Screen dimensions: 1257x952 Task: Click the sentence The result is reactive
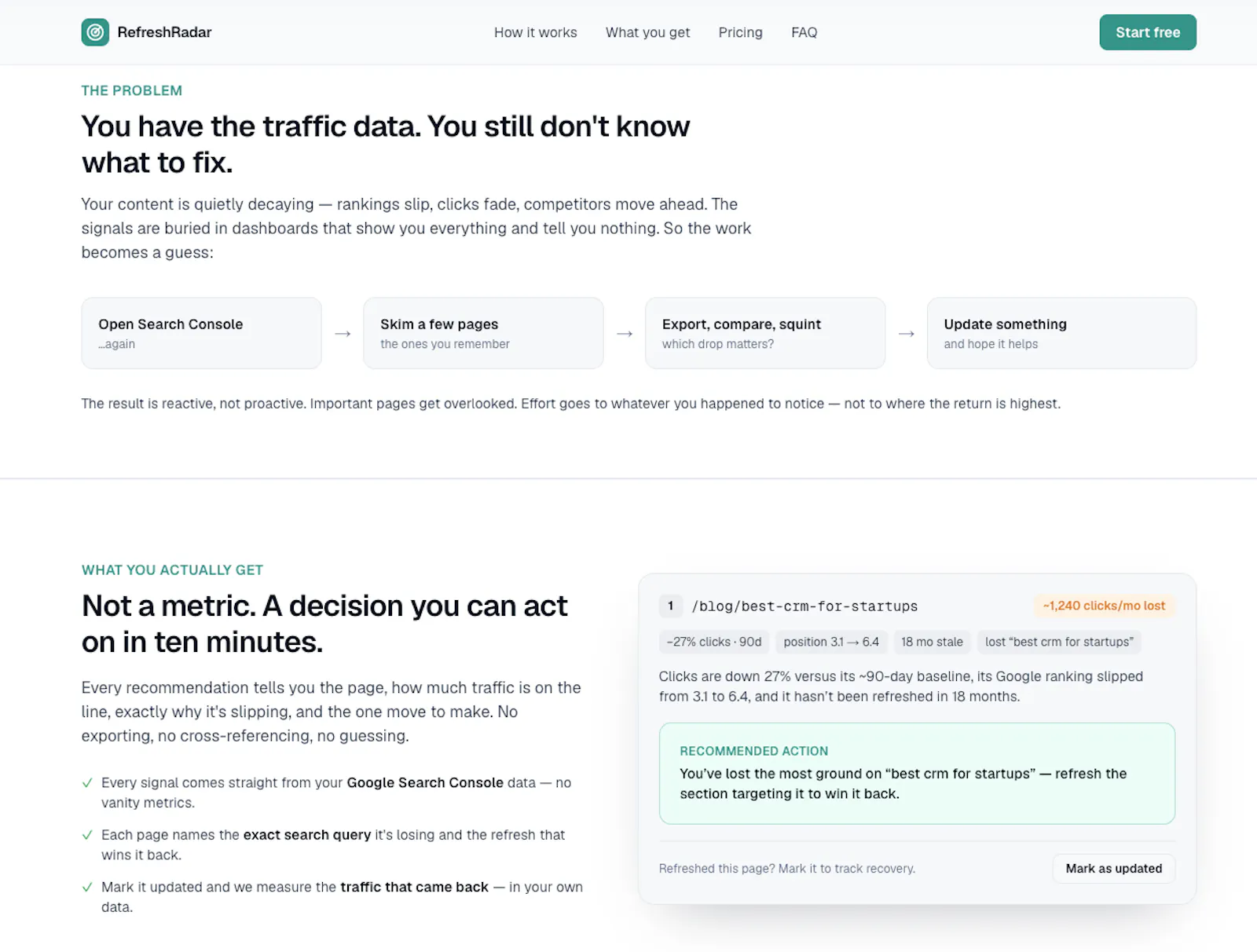click(x=571, y=404)
